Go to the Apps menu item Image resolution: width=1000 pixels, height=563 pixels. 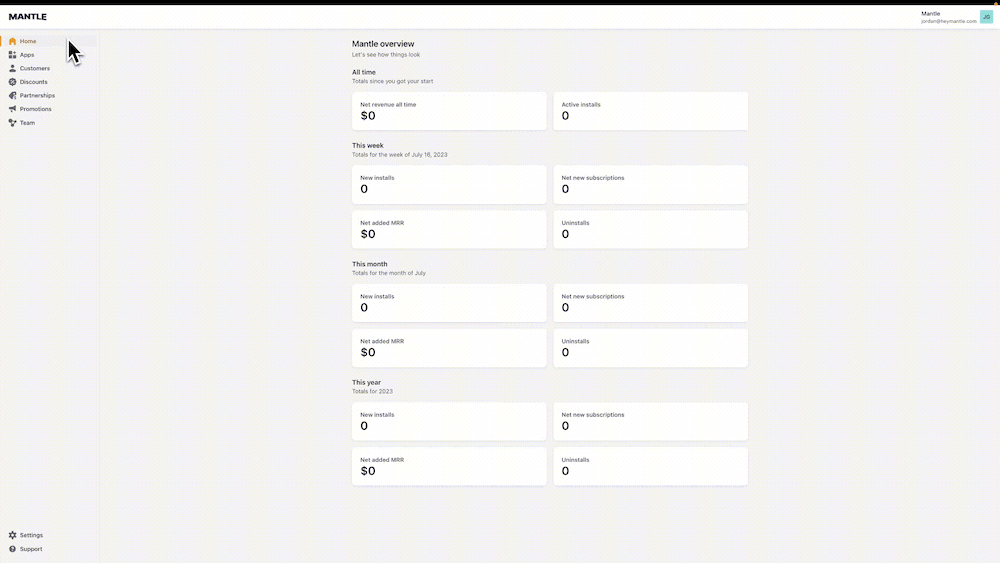[x=27, y=55]
